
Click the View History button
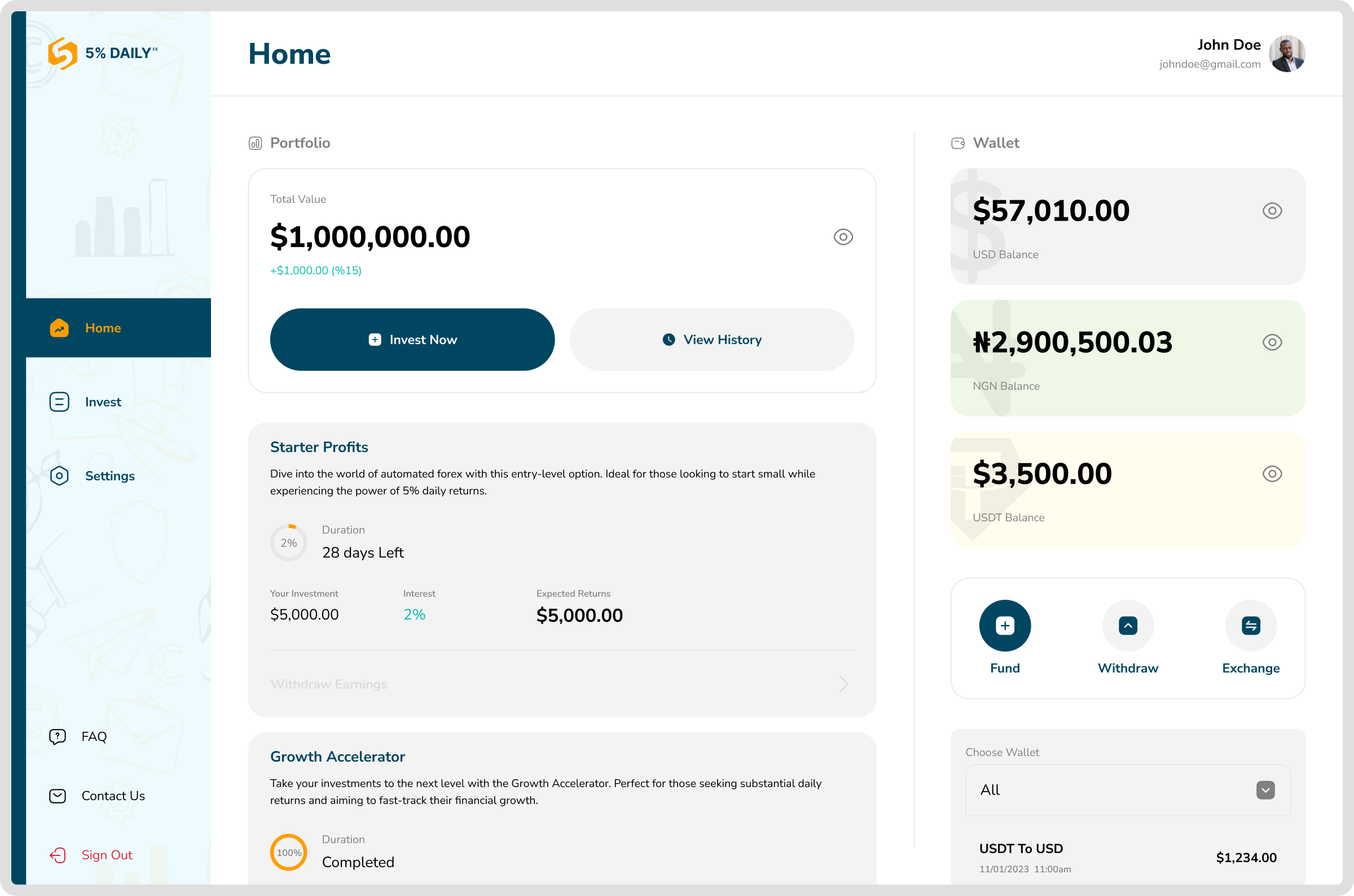pyautogui.click(x=712, y=340)
